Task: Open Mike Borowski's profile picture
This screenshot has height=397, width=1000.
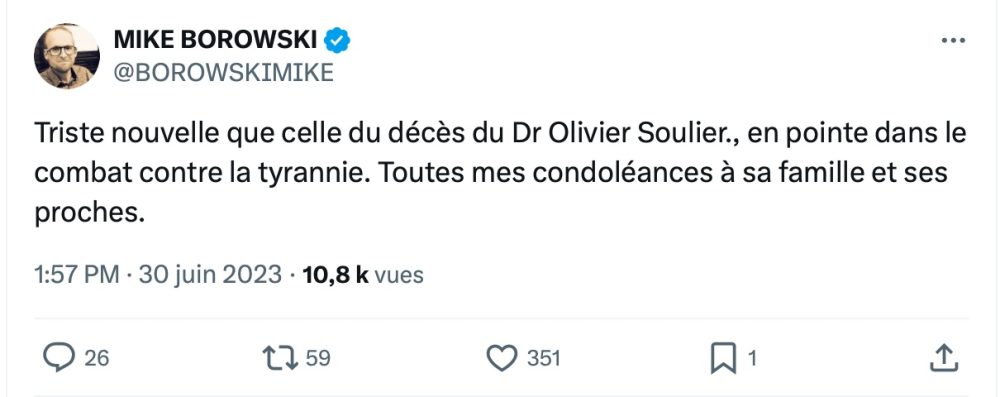Action: point(66,56)
